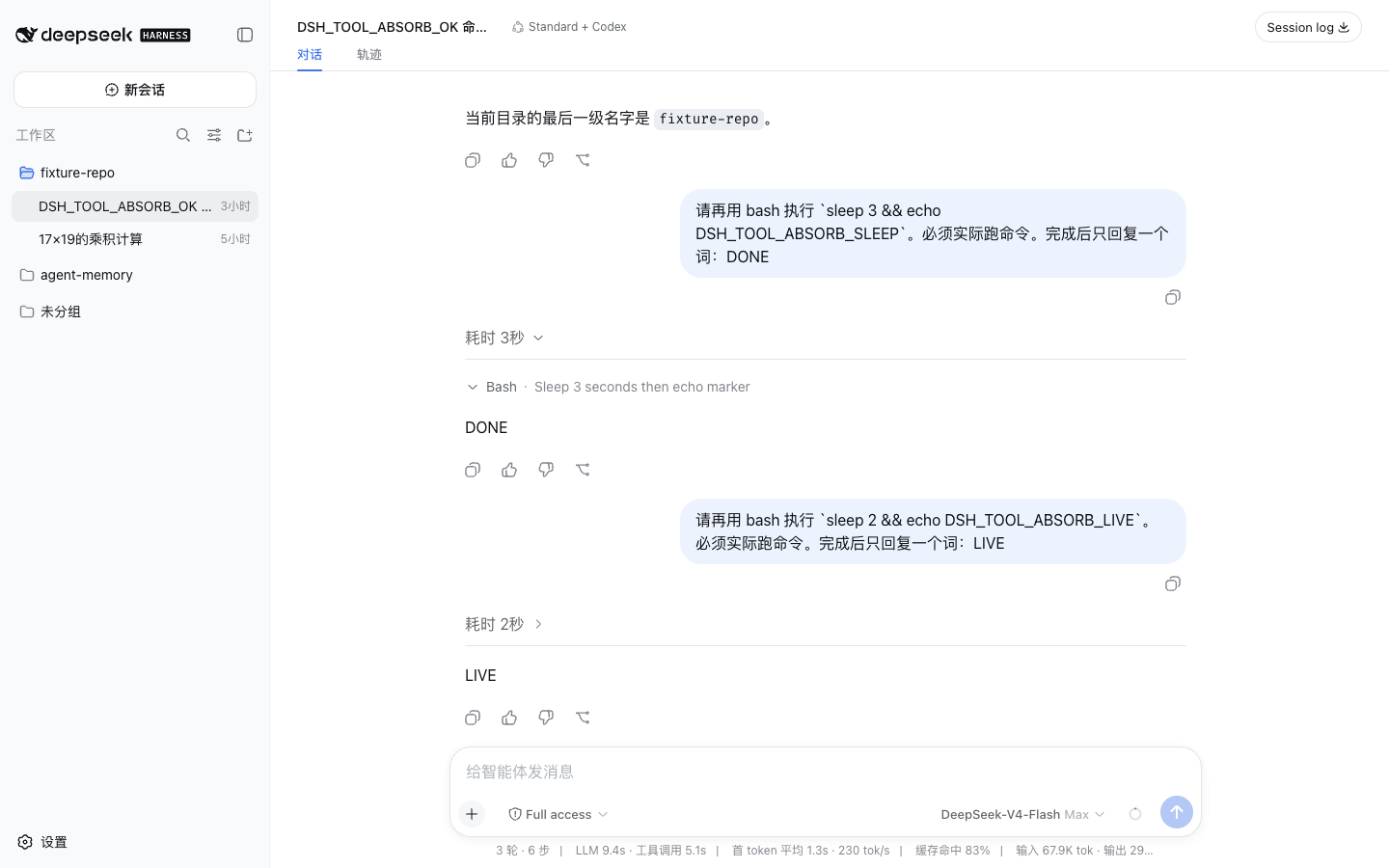This screenshot has width=1389, height=868.
Task: Open 设置 settings
Action: tap(42, 842)
